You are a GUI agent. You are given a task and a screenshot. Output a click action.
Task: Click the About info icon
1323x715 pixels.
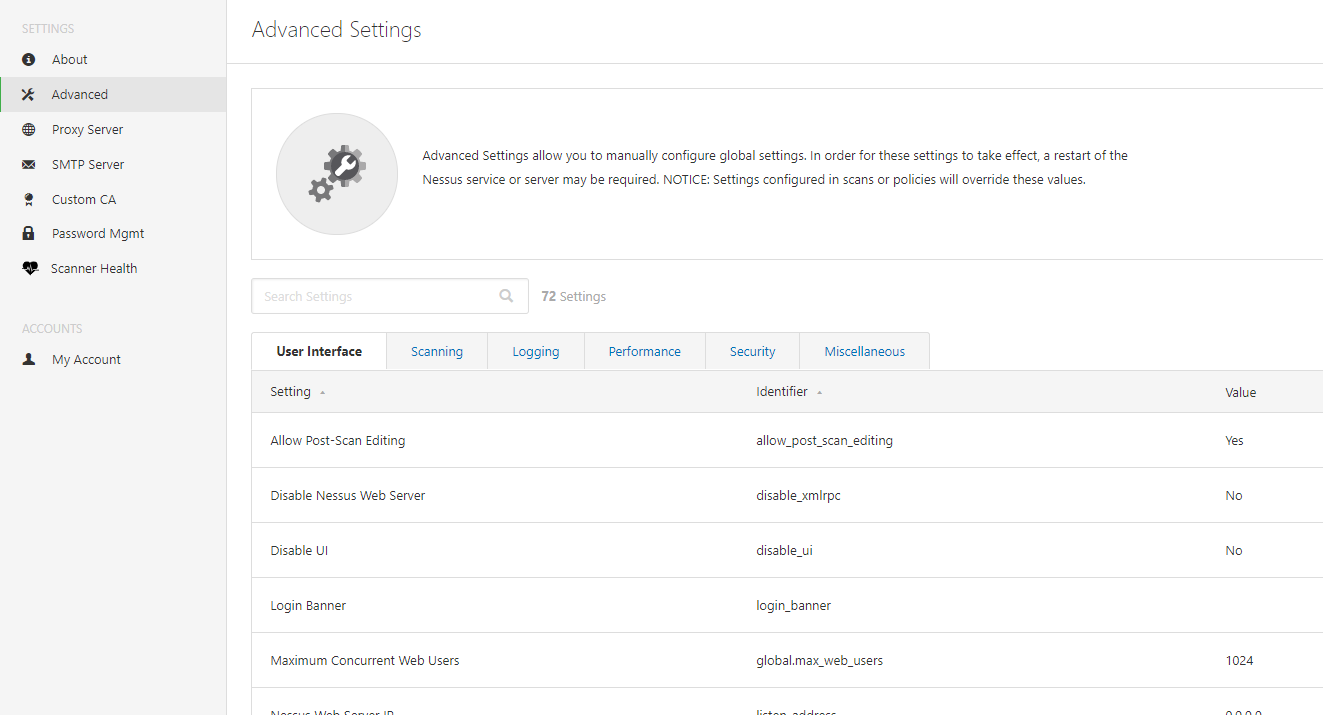point(29,60)
